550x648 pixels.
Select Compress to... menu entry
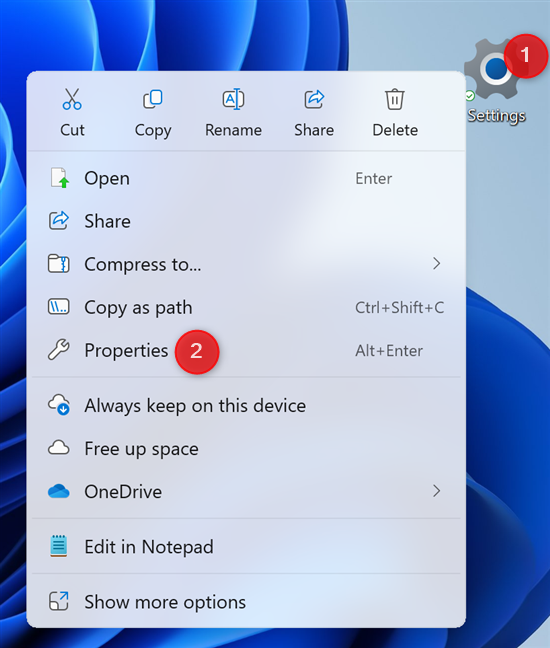pos(246,264)
